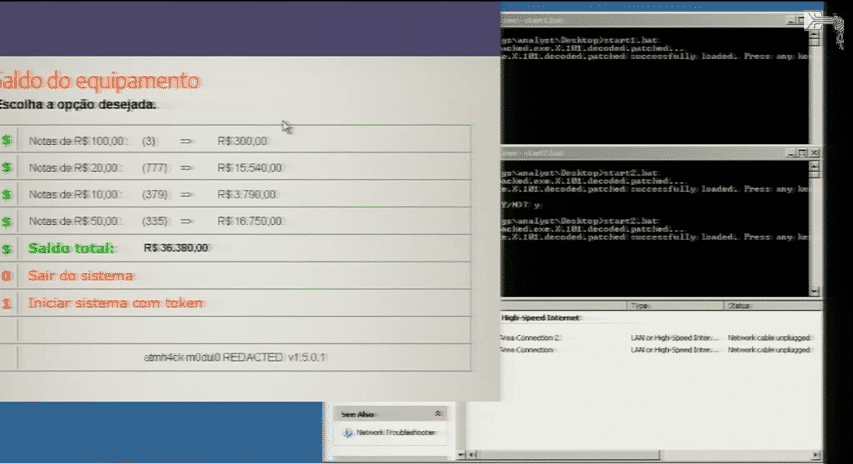The height and width of the screenshot is (464, 853).
Task: Click the atmh4ck version footer text
Action: pyautogui.click(x=234, y=357)
